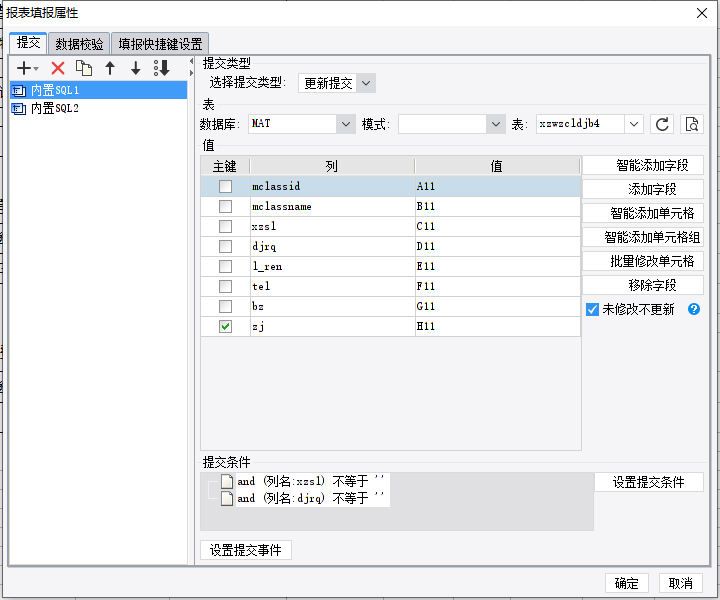Screen dimensions: 720x600
Task: Toggle primary key for djrq
Action: pos(225,247)
